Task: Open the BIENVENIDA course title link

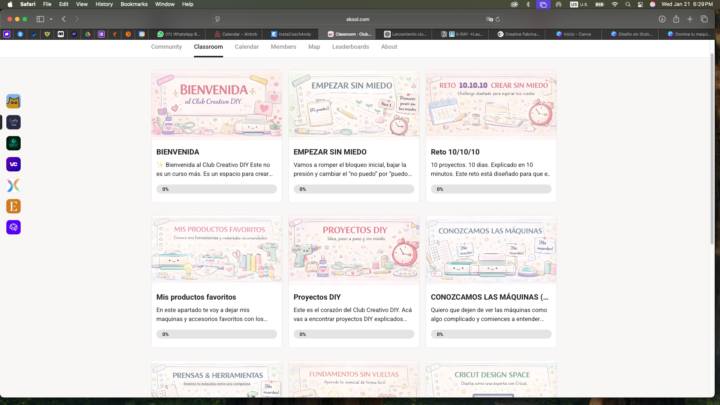Action: click(x=178, y=152)
